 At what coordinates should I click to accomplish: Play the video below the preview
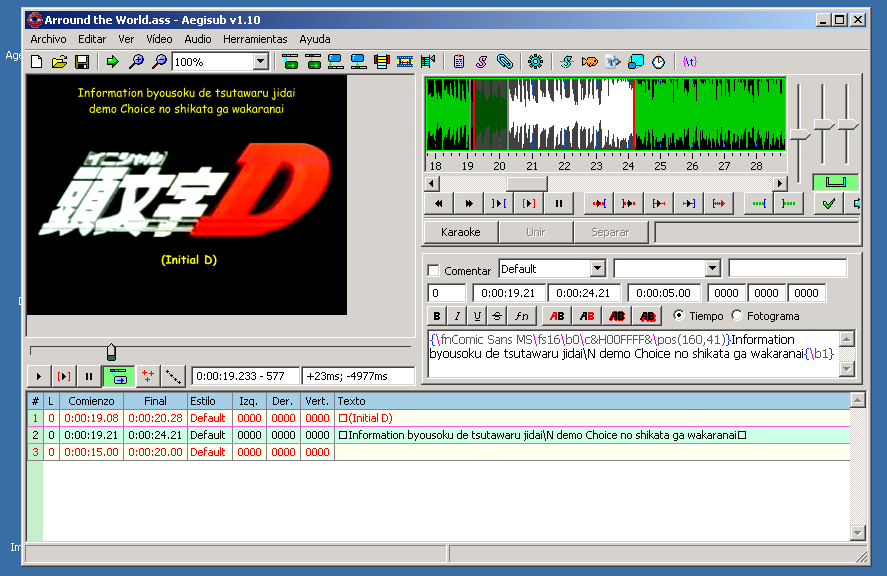click(x=38, y=376)
